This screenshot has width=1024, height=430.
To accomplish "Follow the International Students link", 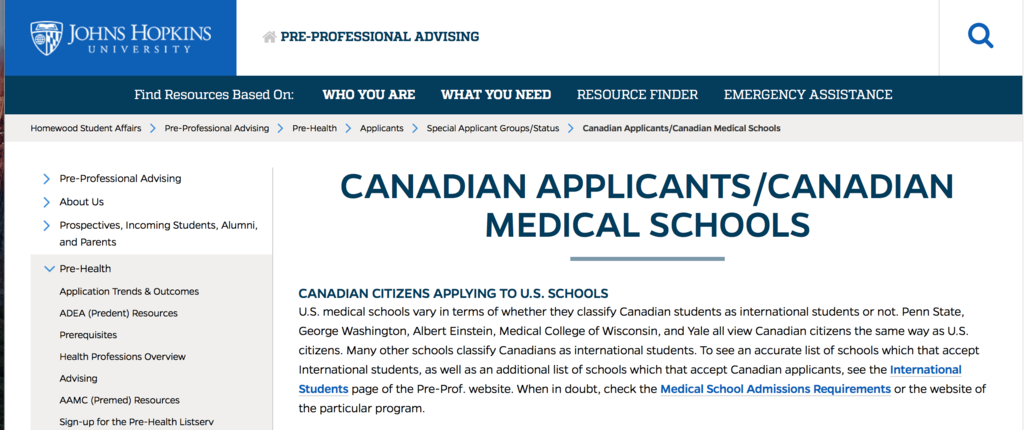I will [925, 370].
